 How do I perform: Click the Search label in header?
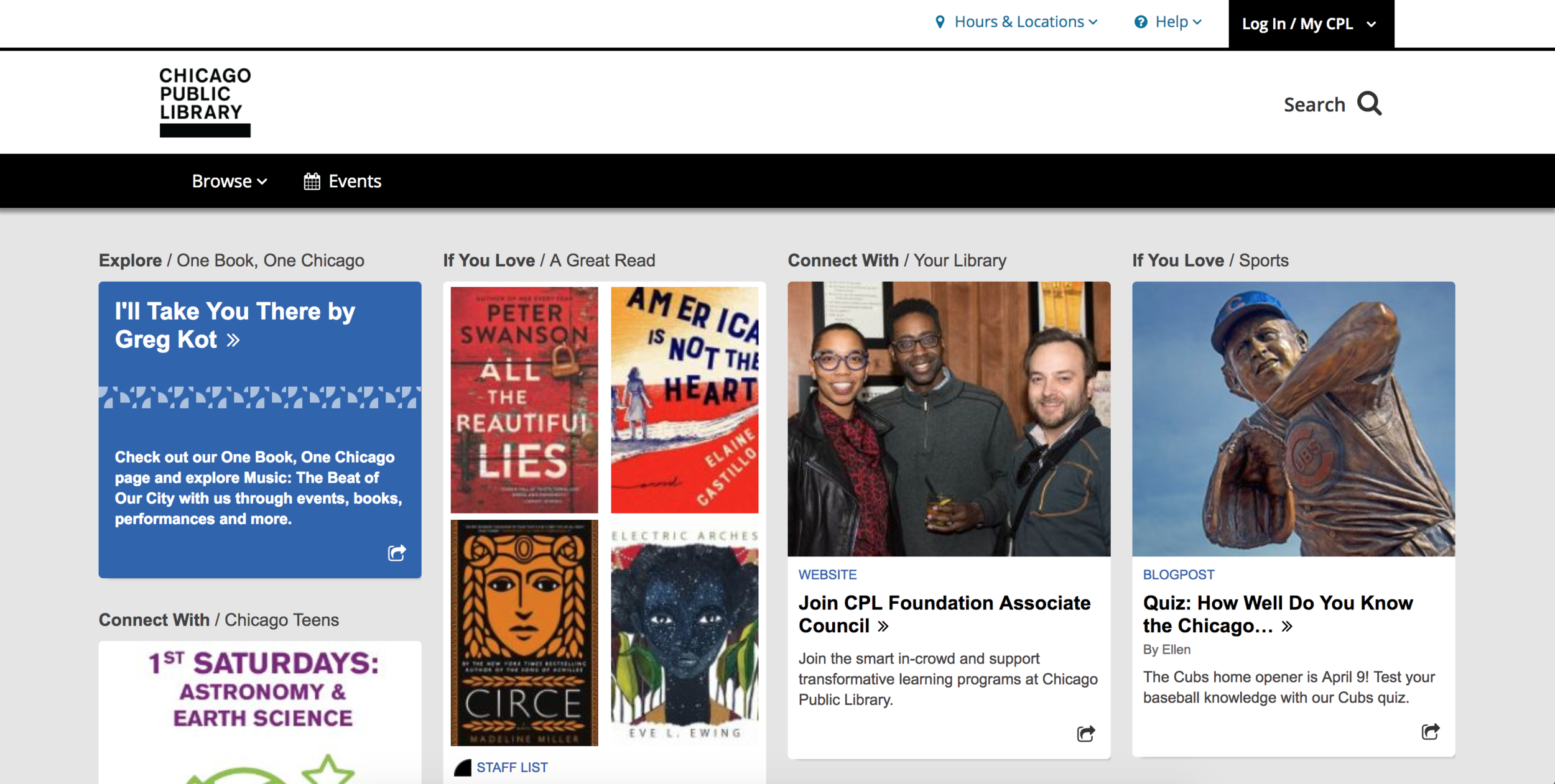click(1314, 104)
